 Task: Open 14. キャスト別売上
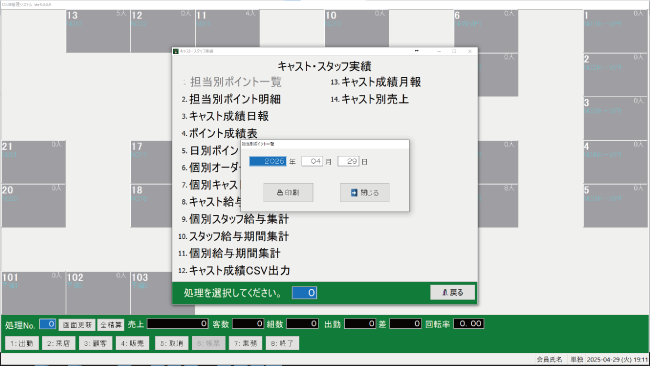click(x=369, y=99)
